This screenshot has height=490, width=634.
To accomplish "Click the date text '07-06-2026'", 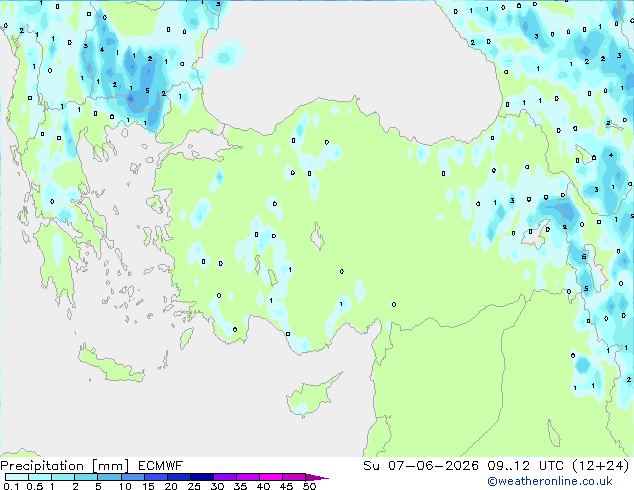I will [x=433, y=466].
